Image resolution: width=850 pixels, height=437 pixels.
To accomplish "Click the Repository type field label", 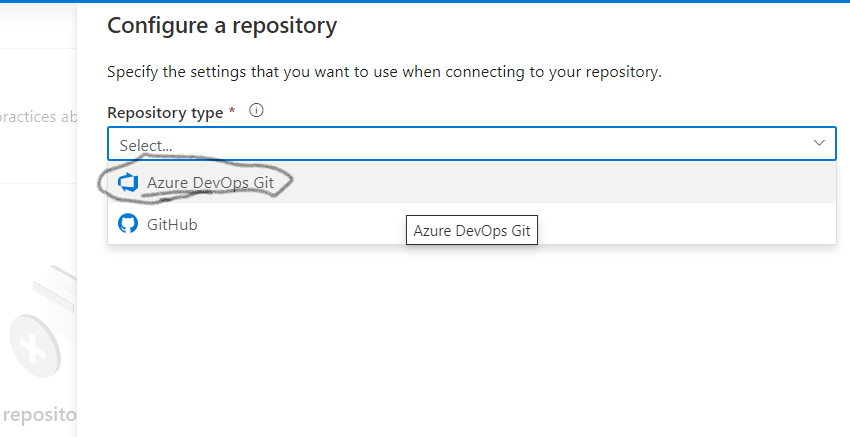I will tap(165, 112).
